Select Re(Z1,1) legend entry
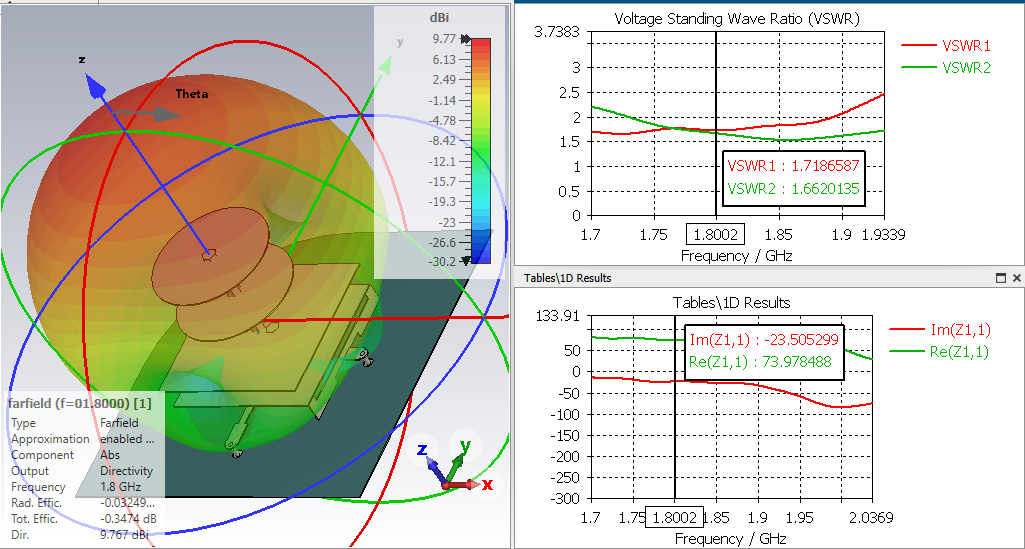This screenshot has height=549, width=1025. [x=939, y=352]
